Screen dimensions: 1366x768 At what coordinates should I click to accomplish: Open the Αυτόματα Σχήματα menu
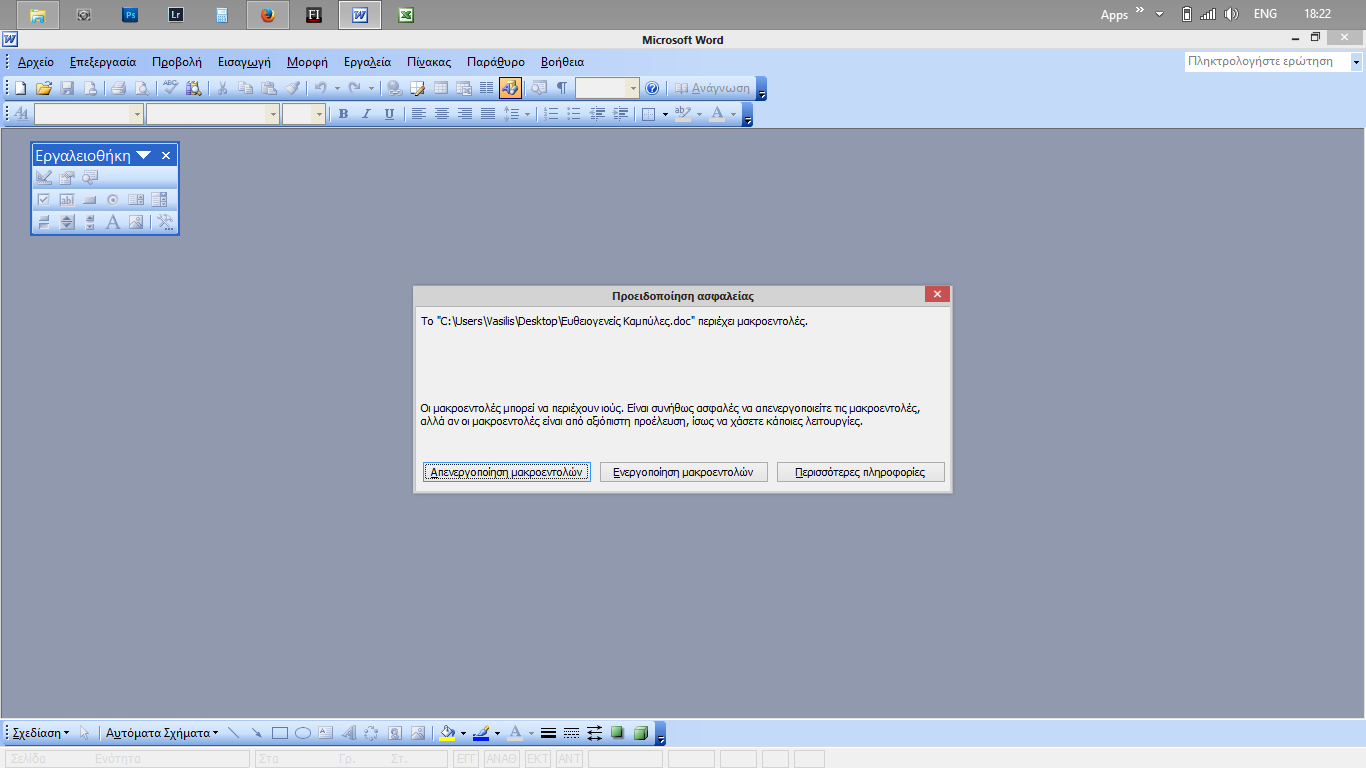162,733
